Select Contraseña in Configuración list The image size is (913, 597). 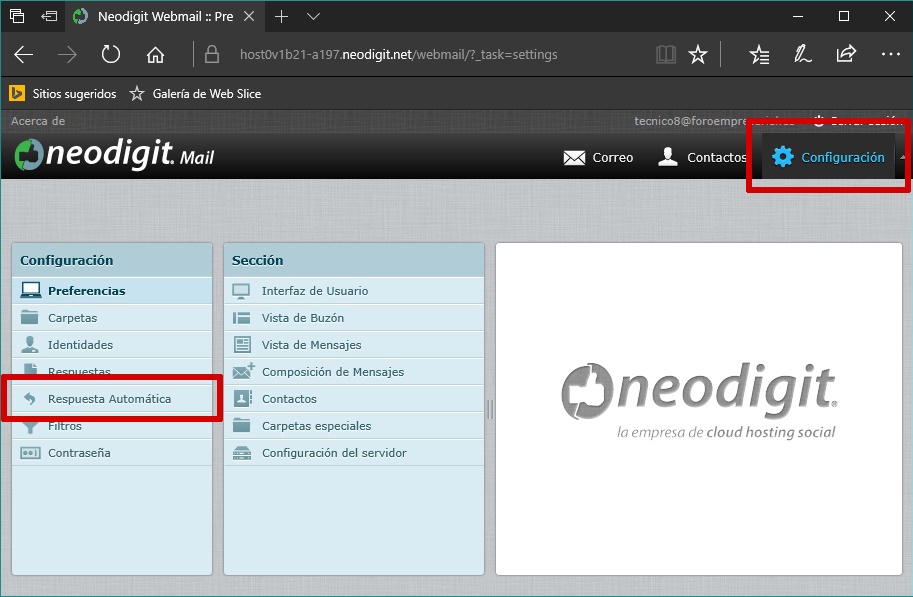tap(112, 453)
